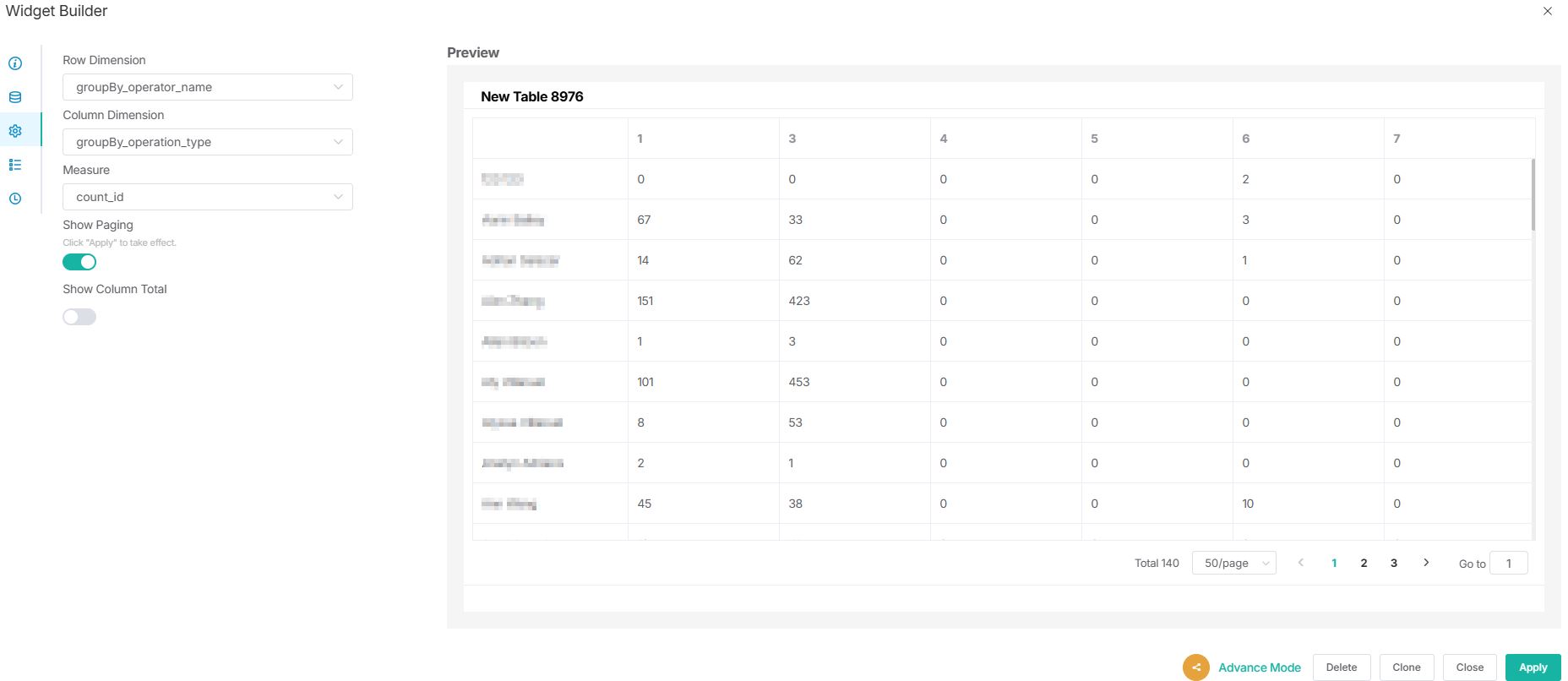Open the Measure count_id dropdown

(207, 197)
